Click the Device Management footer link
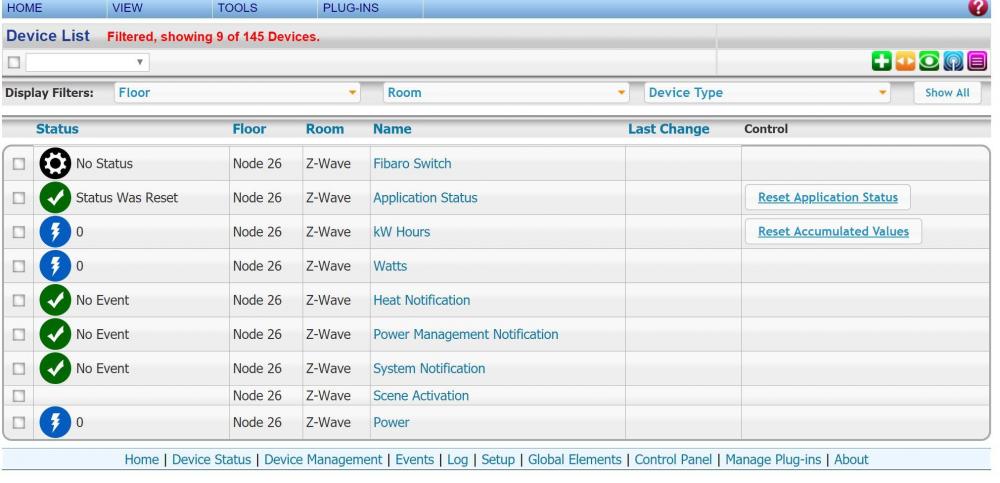 pos(325,460)
